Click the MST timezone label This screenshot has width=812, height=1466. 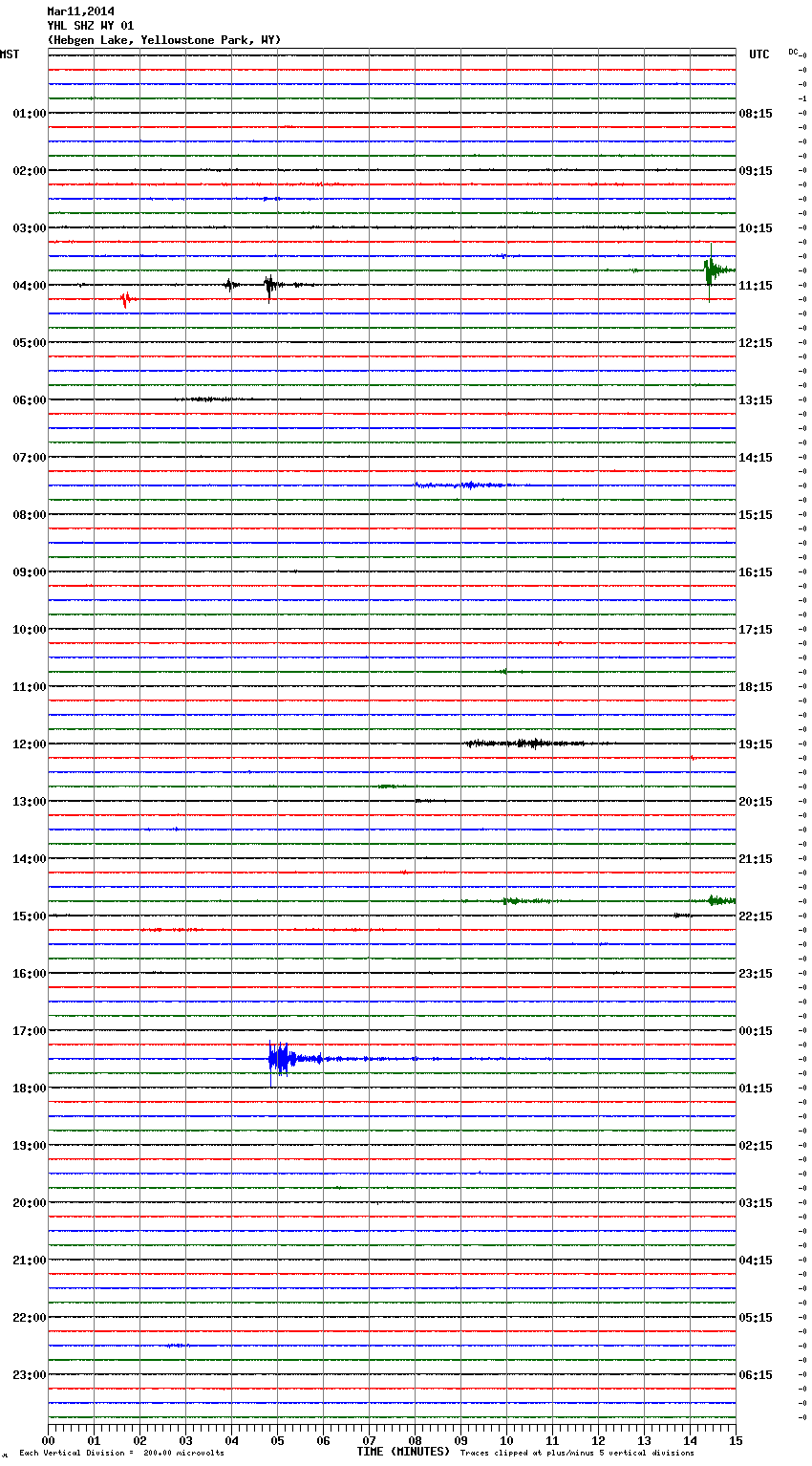10,54
